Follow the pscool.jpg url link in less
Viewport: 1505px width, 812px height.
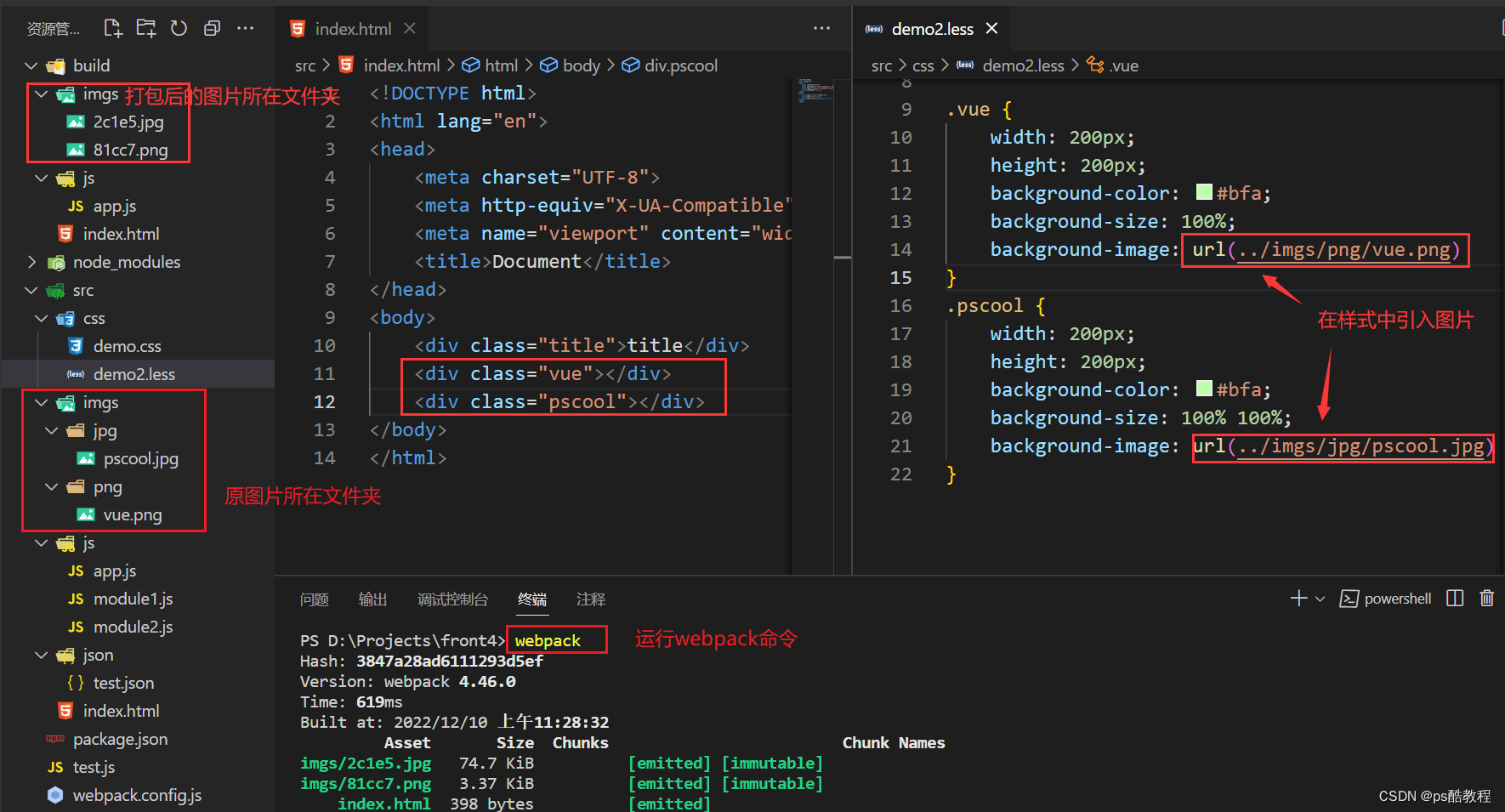pos(1360,446)
